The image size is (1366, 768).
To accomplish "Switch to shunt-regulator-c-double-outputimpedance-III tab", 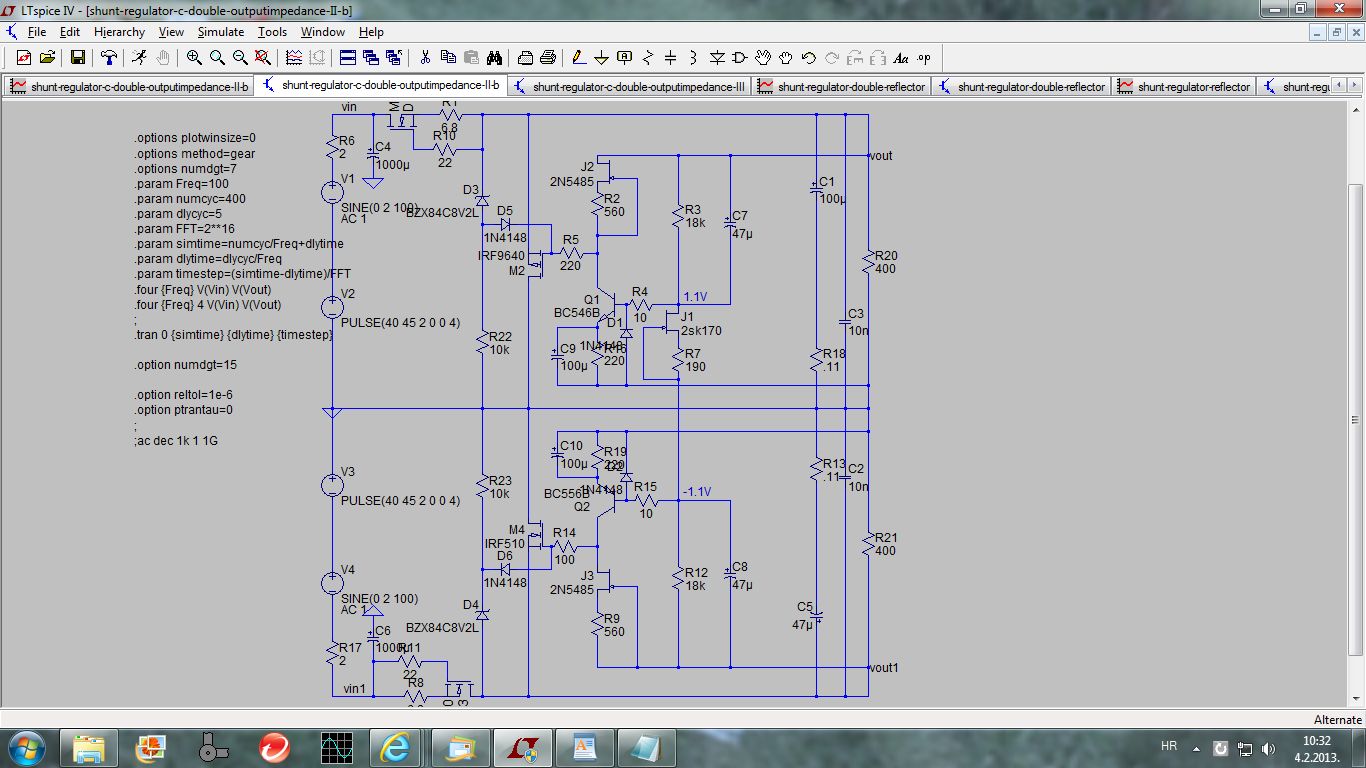I will click(x=629, y=86).
